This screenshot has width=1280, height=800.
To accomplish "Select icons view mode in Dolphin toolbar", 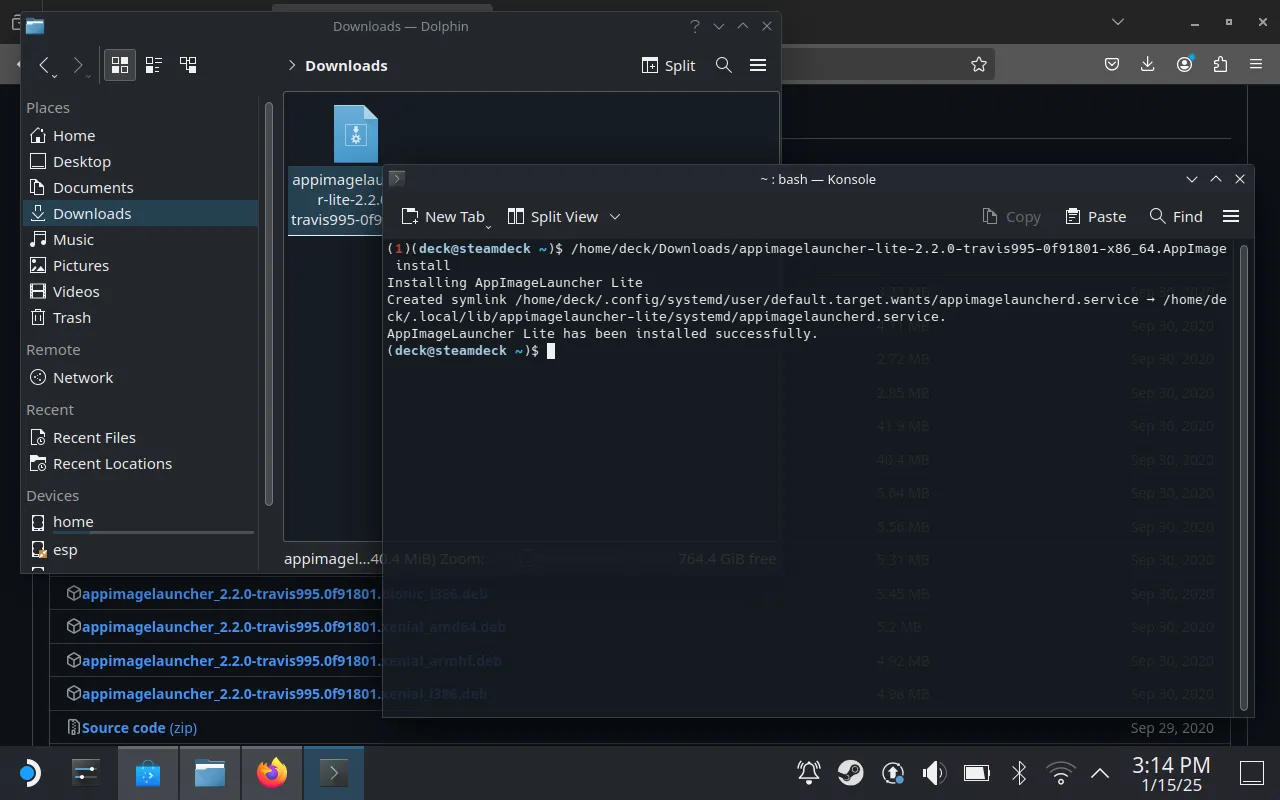I will 119,64.
